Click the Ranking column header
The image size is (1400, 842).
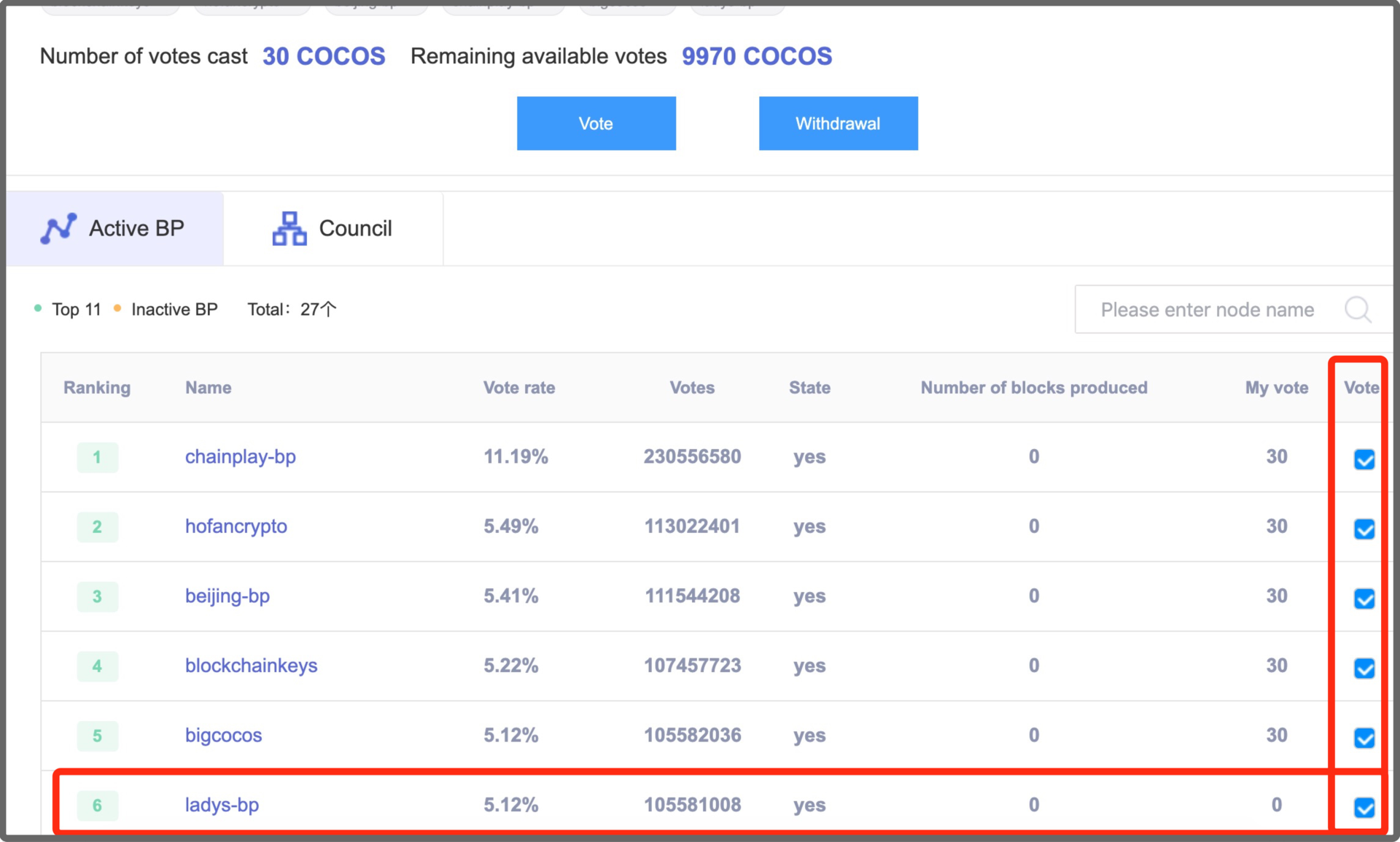click(x=97, y=388)
